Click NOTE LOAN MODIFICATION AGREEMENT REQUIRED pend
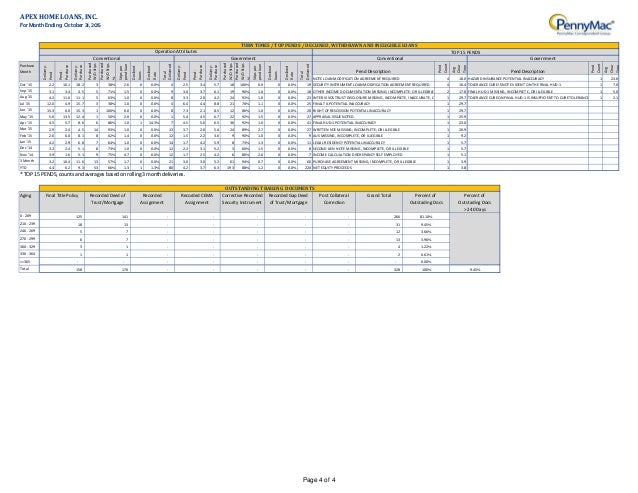The image size is (638, 493). 356,79
